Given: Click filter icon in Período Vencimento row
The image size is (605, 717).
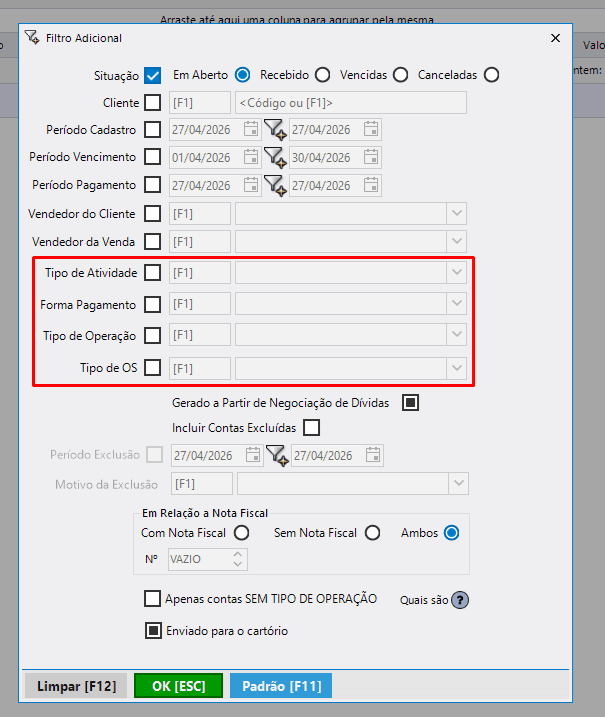Looking at the screenshot, I should (275, 158).
